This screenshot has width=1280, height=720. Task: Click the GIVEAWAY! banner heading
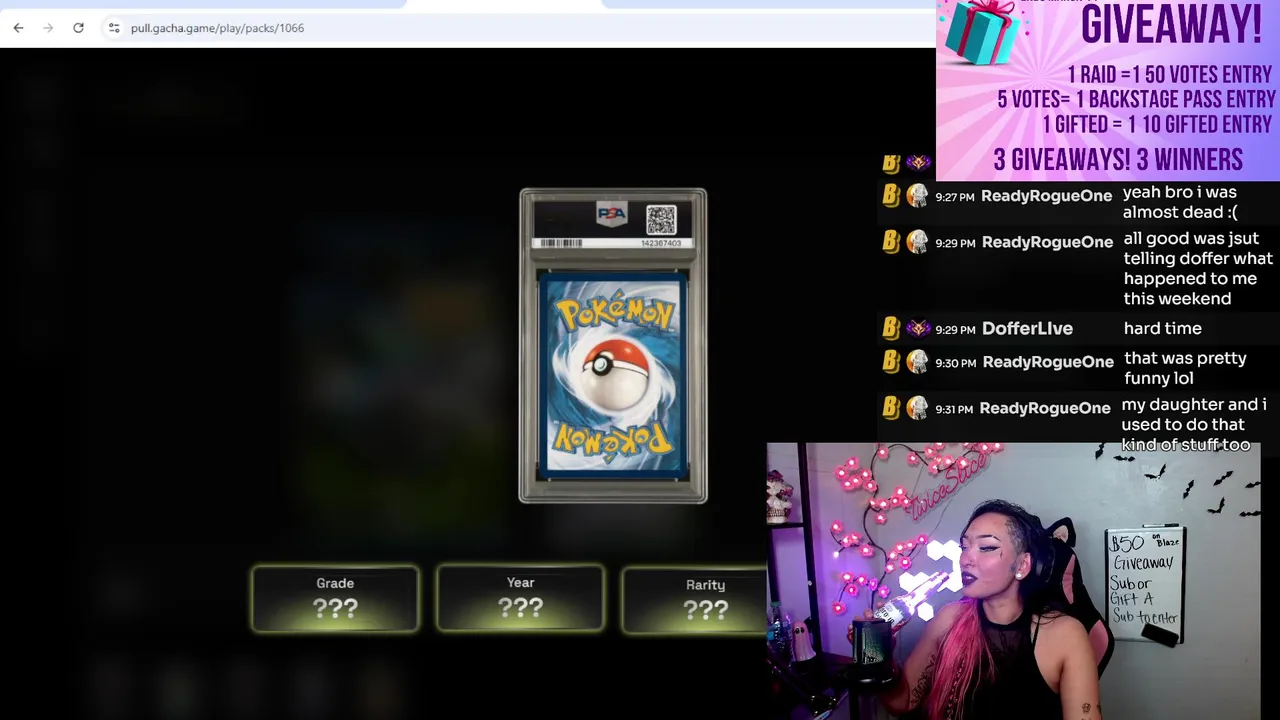[1171, 24]
